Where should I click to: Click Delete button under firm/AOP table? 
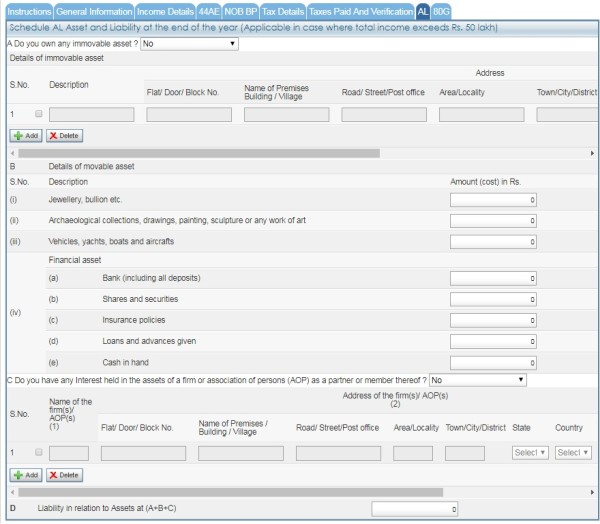click(64, 475)
